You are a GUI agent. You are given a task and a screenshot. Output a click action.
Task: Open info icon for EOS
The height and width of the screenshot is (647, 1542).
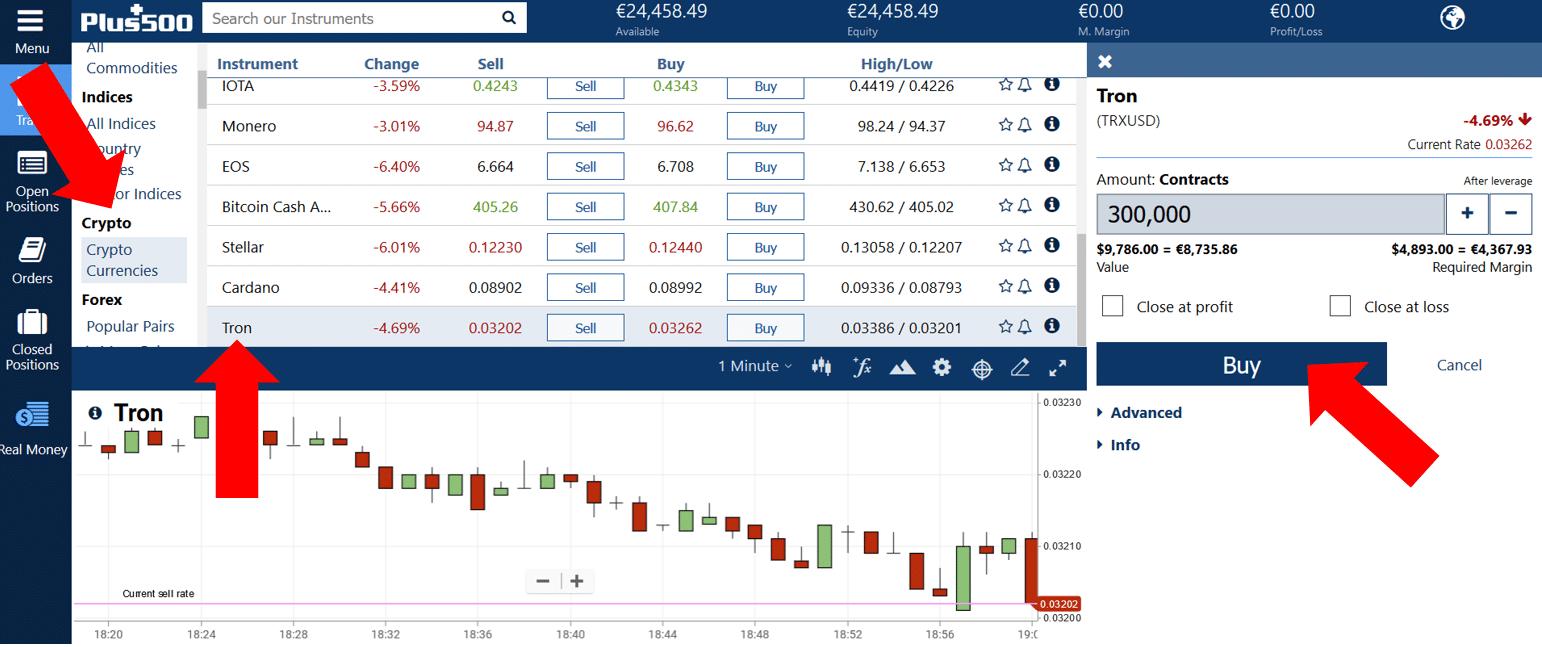point(1052,165)
